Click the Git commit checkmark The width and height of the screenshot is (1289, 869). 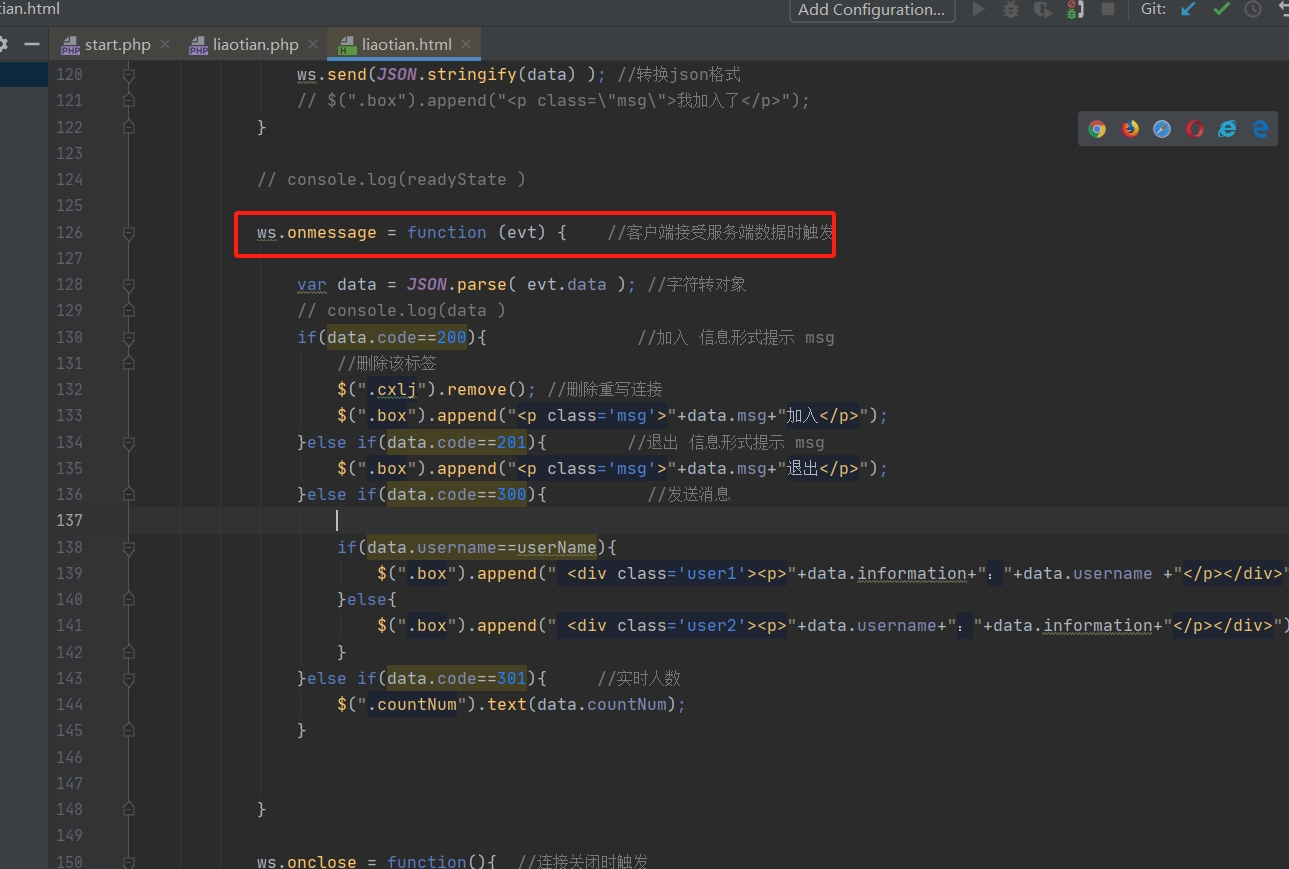click(x=1221, y=10)
